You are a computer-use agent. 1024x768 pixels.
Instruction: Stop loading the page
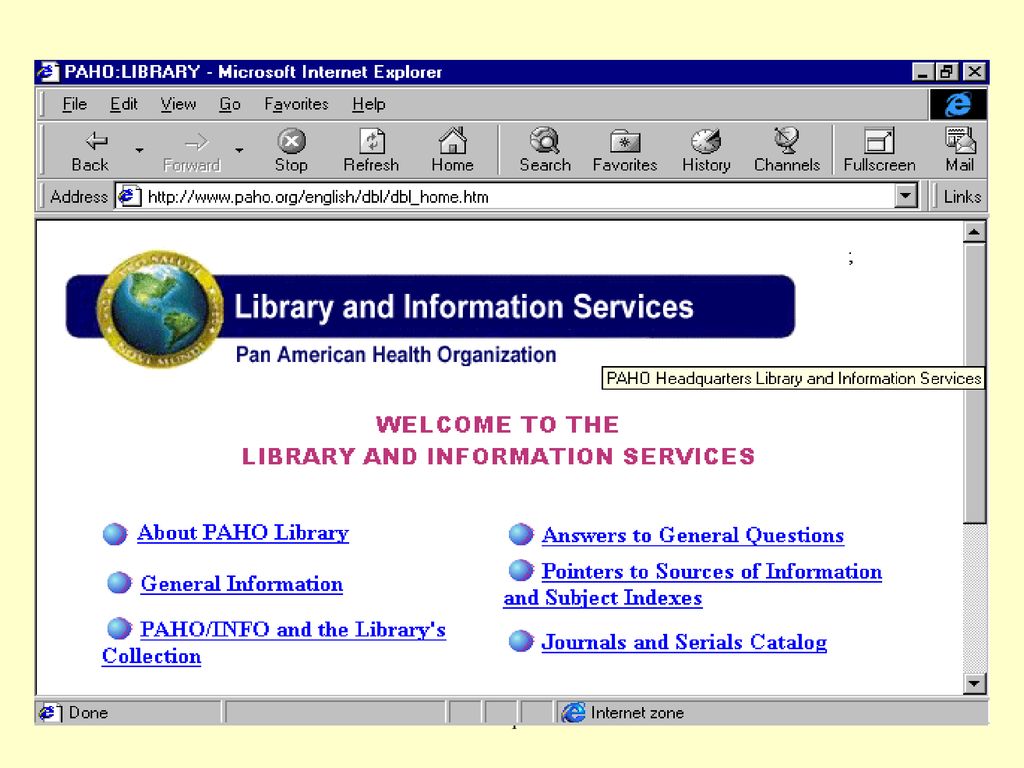tap(291, 151)
